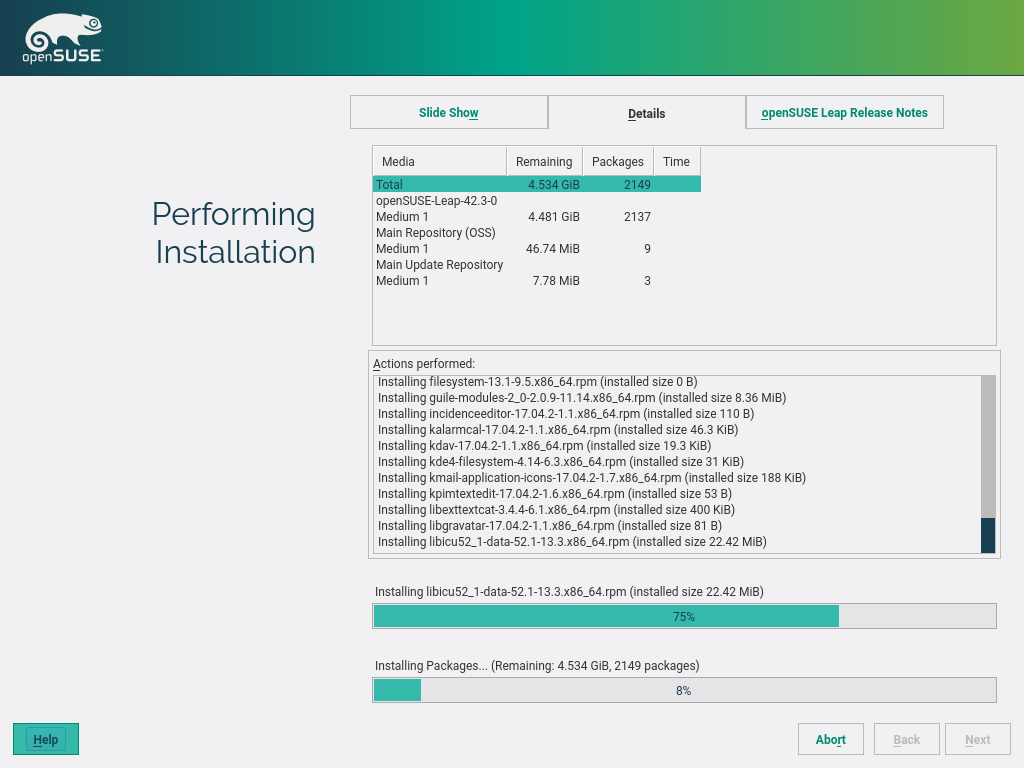Select the Details tab
Screen dimensions: 1024x768
pyautogui.click(x=647, y=113)
